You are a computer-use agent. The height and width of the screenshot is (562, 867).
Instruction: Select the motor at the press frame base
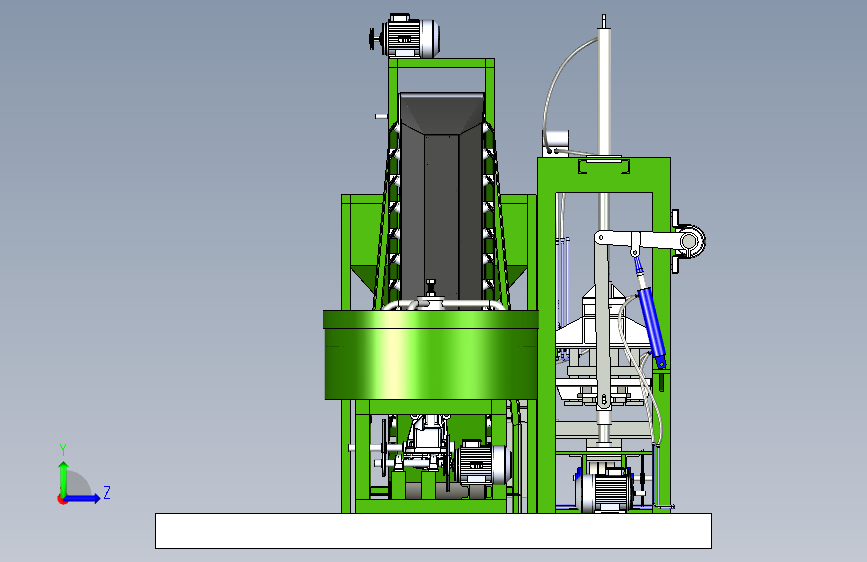[607, 490]
